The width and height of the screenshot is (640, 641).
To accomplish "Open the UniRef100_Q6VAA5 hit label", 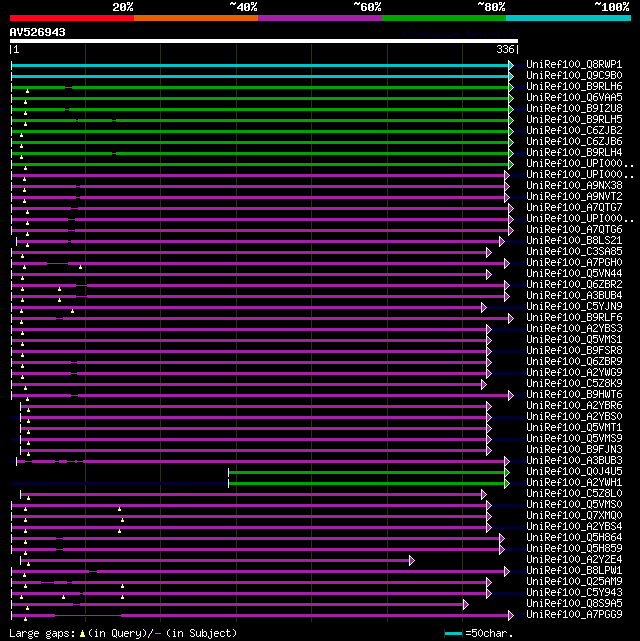I will 574,98.
